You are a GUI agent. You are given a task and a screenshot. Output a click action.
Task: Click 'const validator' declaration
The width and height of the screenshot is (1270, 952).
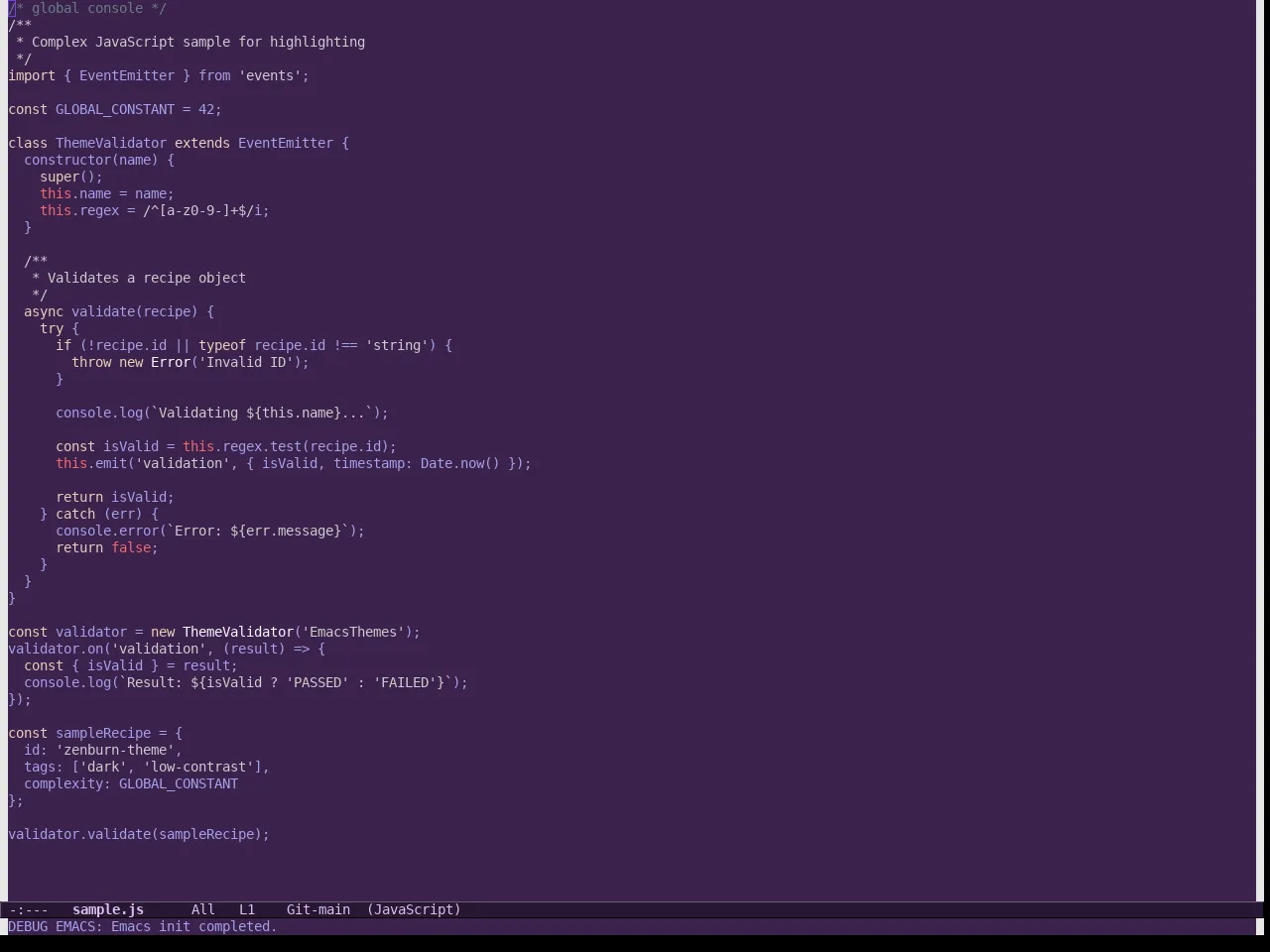pos(67,632)
